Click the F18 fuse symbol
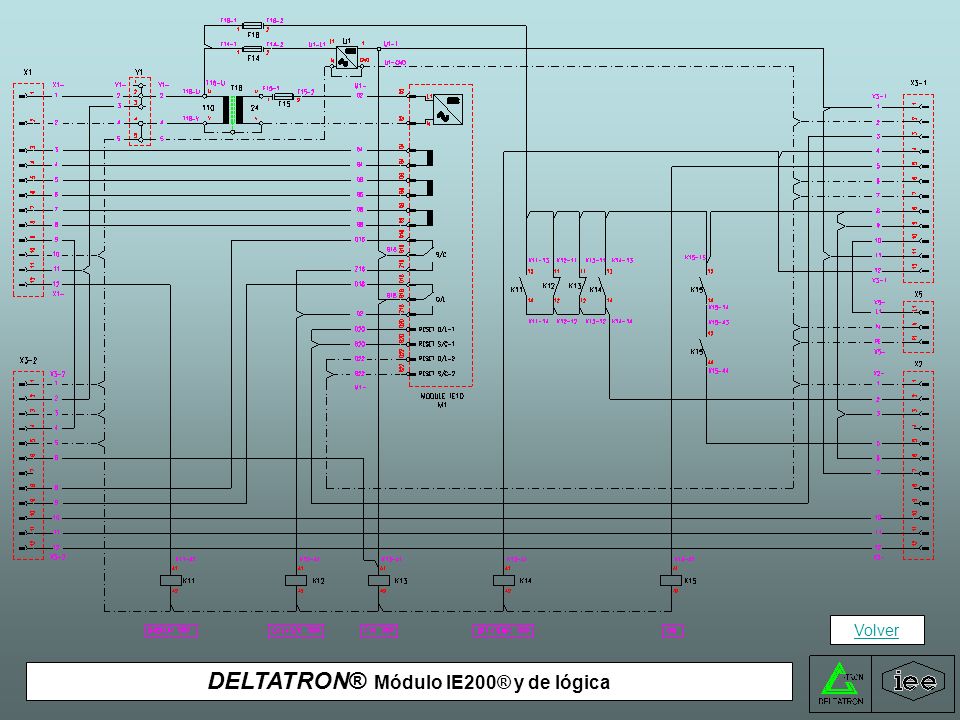 pyautogui.click(x=252, y=26)
